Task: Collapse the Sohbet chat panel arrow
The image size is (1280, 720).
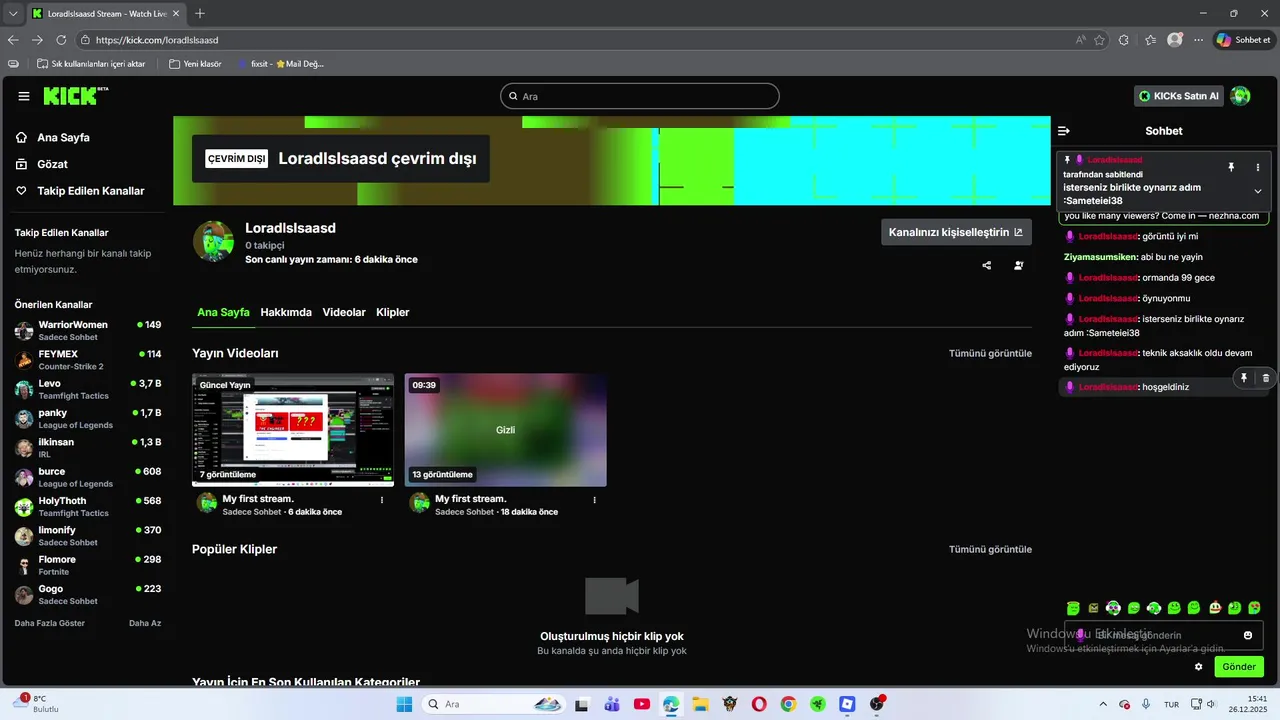Action: click(x=1064, y=131)
